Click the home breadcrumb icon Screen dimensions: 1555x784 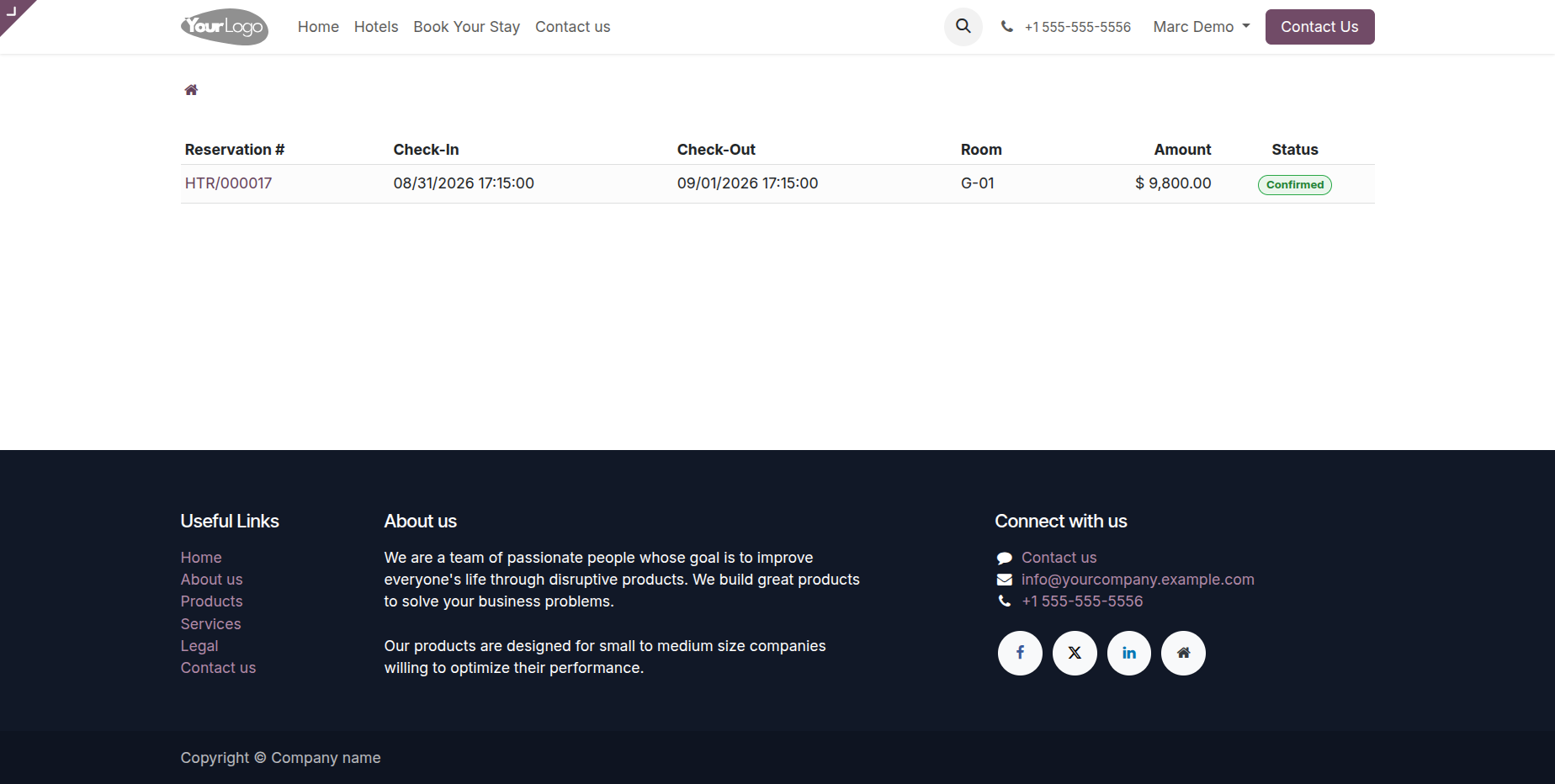(191, 90)
